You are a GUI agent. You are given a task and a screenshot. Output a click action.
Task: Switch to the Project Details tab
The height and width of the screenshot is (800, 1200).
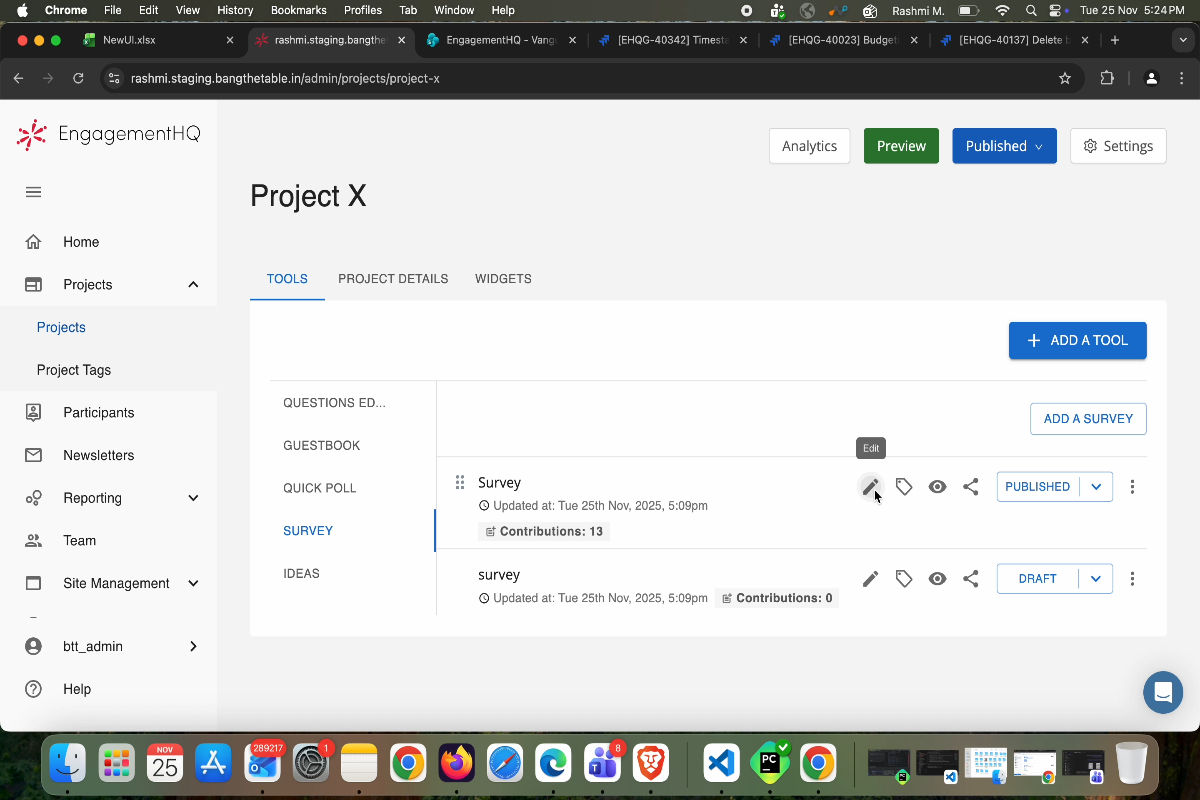393,279
